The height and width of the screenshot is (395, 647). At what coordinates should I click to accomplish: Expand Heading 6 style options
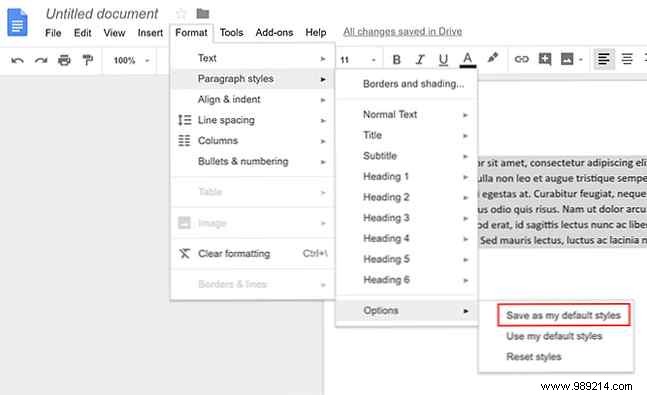point(407,280)
